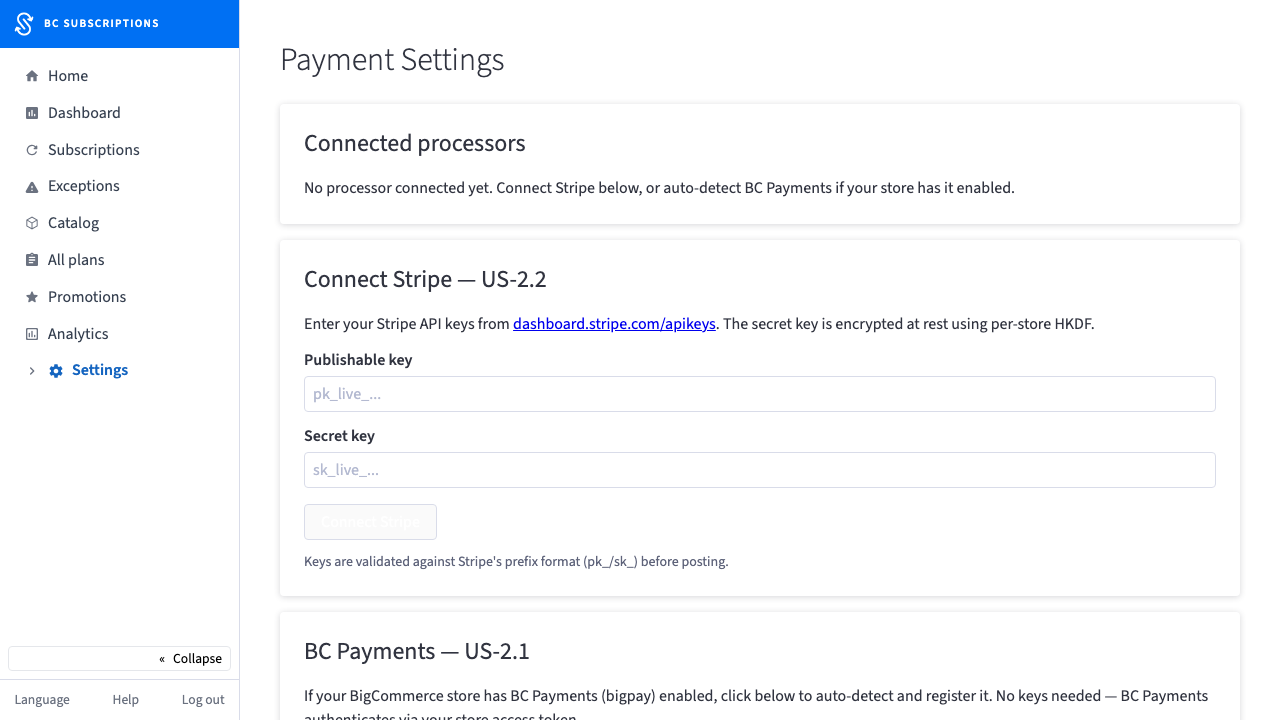Focus the Publishable key input field
The width and height of the screenshot is (1280, 720).
pos(760,394)
